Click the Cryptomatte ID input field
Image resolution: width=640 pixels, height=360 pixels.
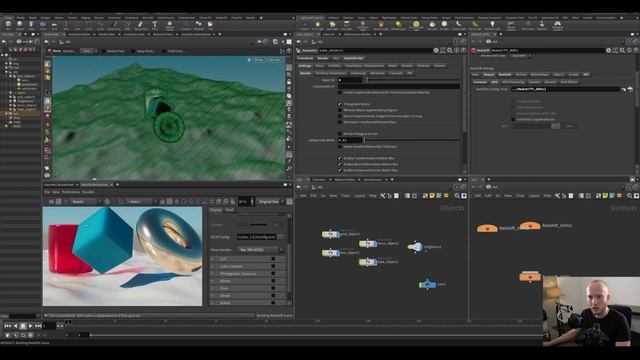click(399, 87)
